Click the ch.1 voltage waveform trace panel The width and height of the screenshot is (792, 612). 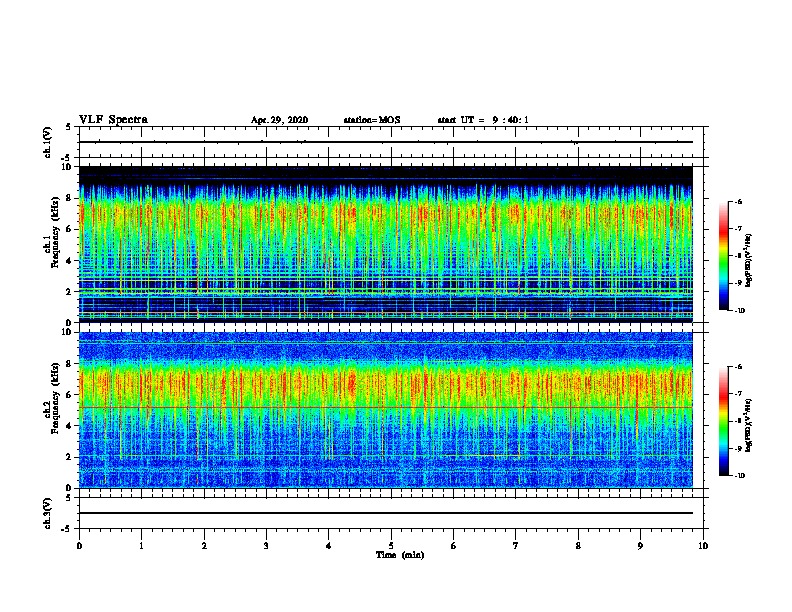pyautogui.click(x=391, y=142)
